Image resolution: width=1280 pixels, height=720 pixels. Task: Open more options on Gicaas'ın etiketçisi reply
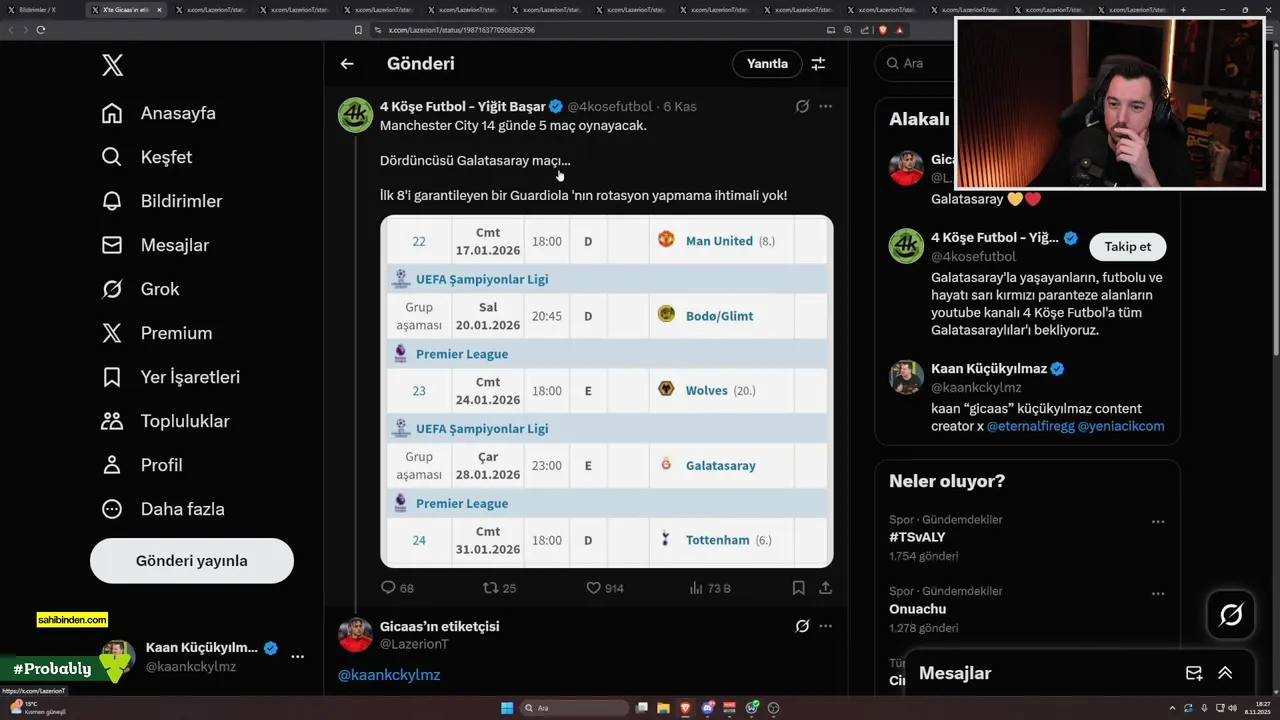point(825,626)
